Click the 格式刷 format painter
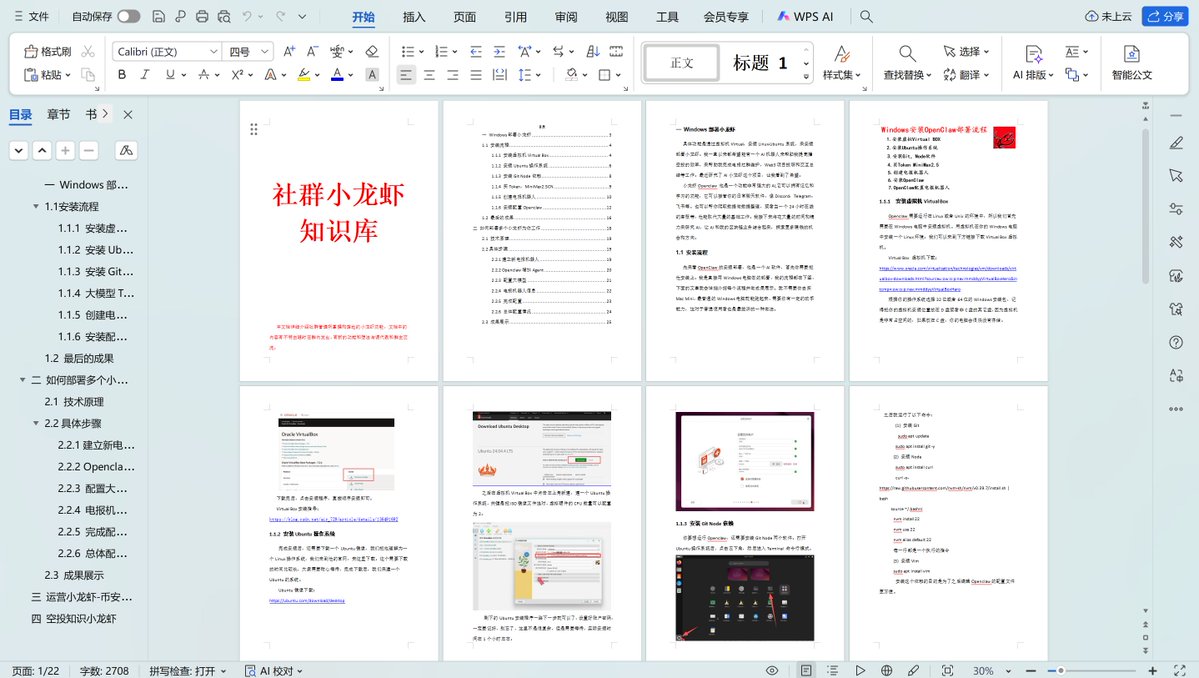The width and height of the screenshot is (1199, 678). pos(46,51)
